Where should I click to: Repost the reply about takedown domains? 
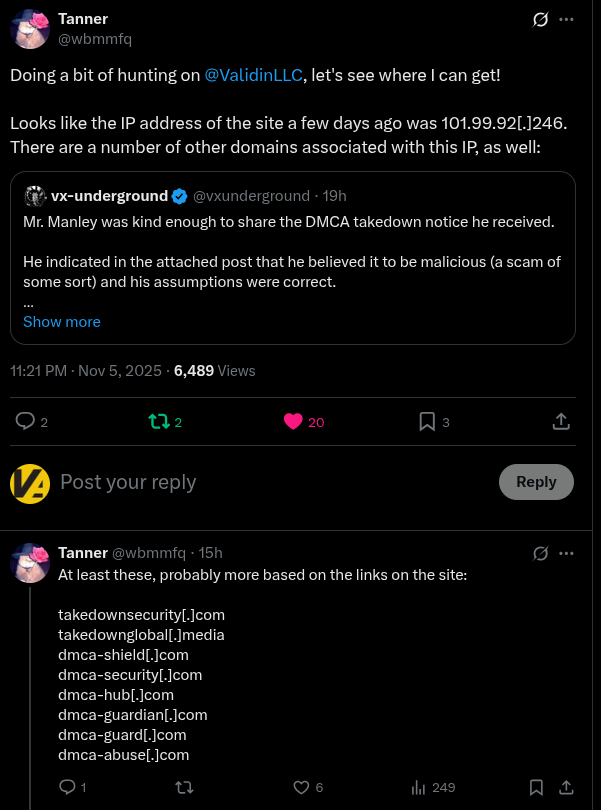184,787
